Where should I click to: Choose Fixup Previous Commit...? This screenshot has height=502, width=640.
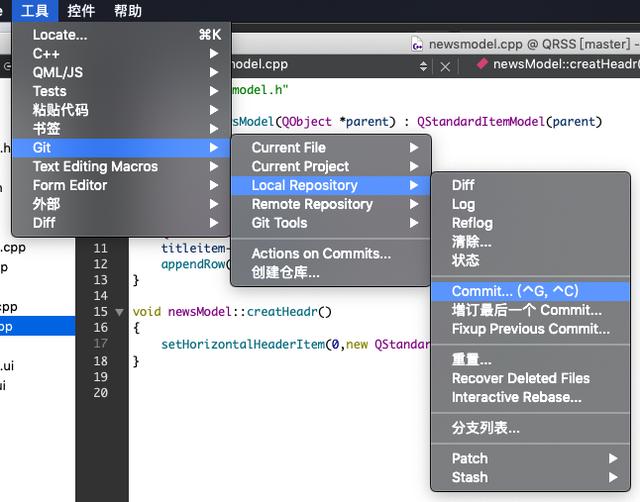coord(531,329)
